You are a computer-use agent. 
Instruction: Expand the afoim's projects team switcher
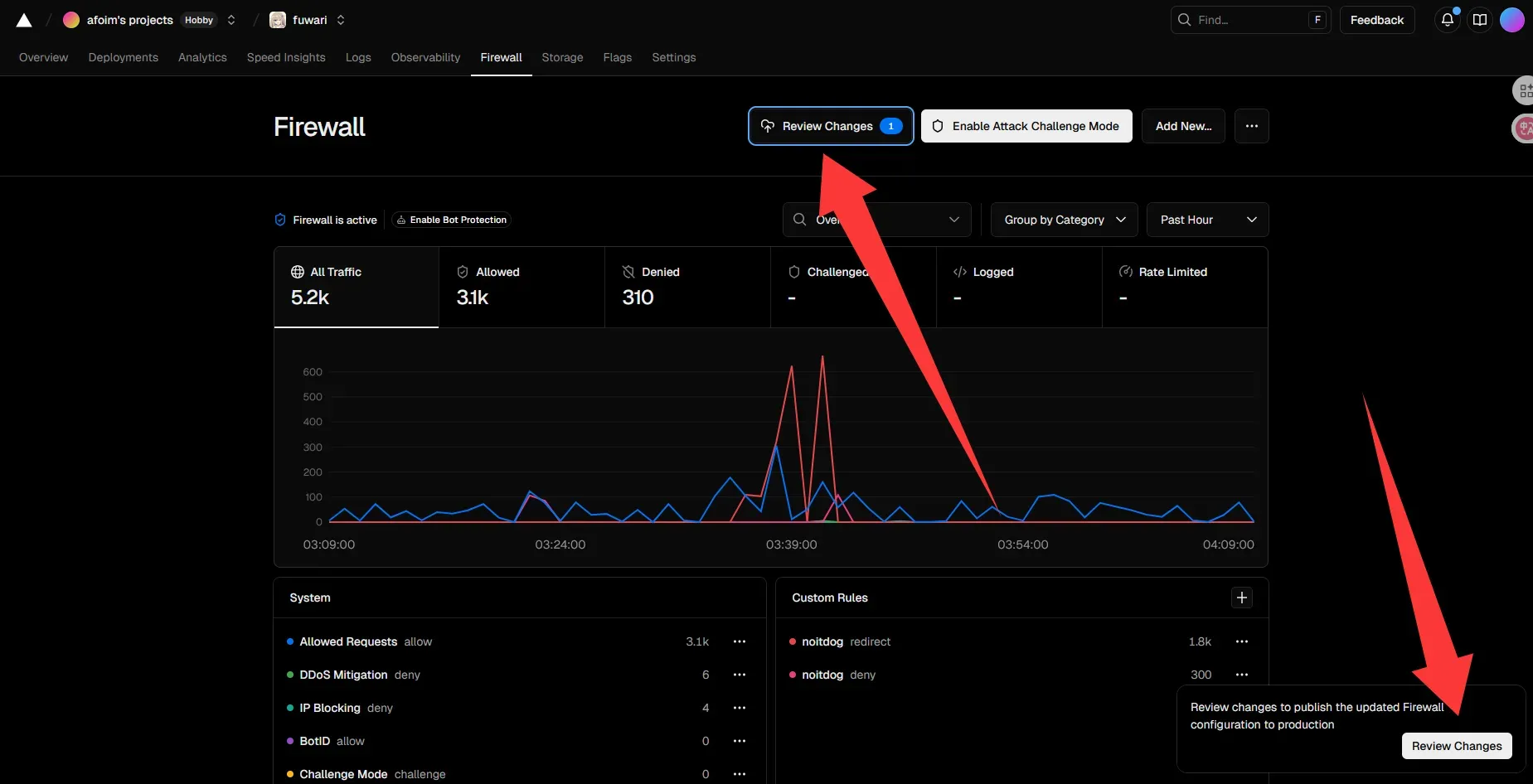pyautogui.click(x=231, y=20)
